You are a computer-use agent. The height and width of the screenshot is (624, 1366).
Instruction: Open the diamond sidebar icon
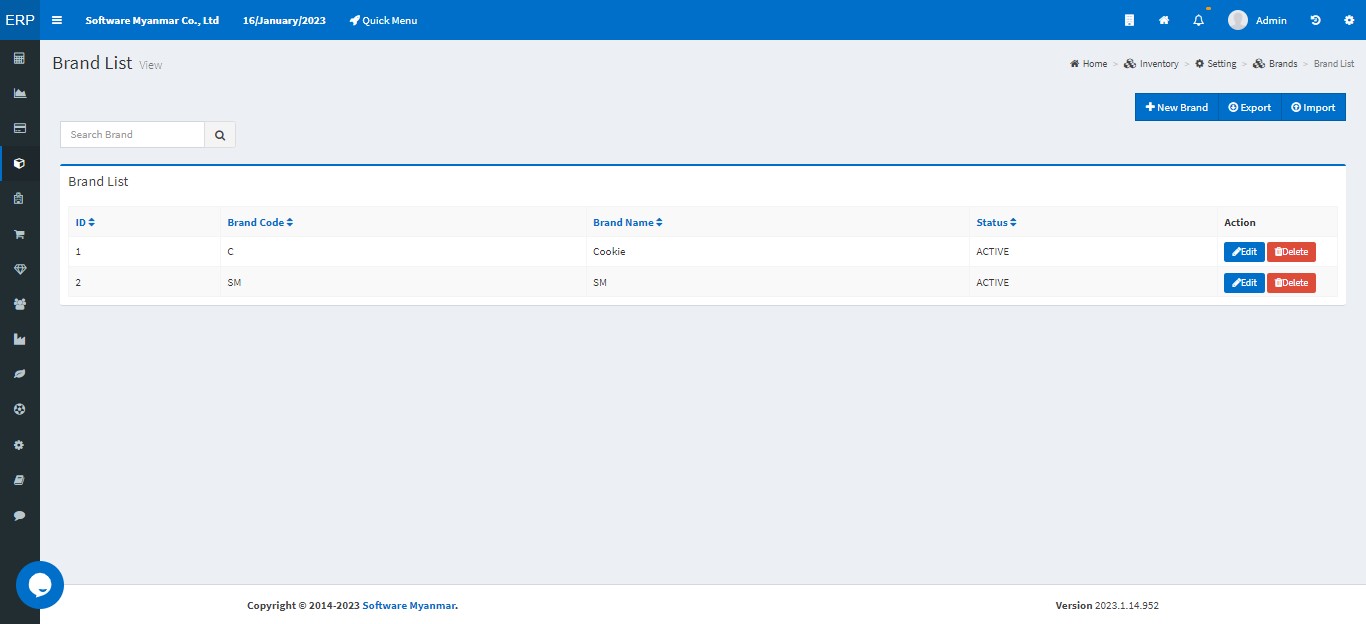click(x=19, y=269)
